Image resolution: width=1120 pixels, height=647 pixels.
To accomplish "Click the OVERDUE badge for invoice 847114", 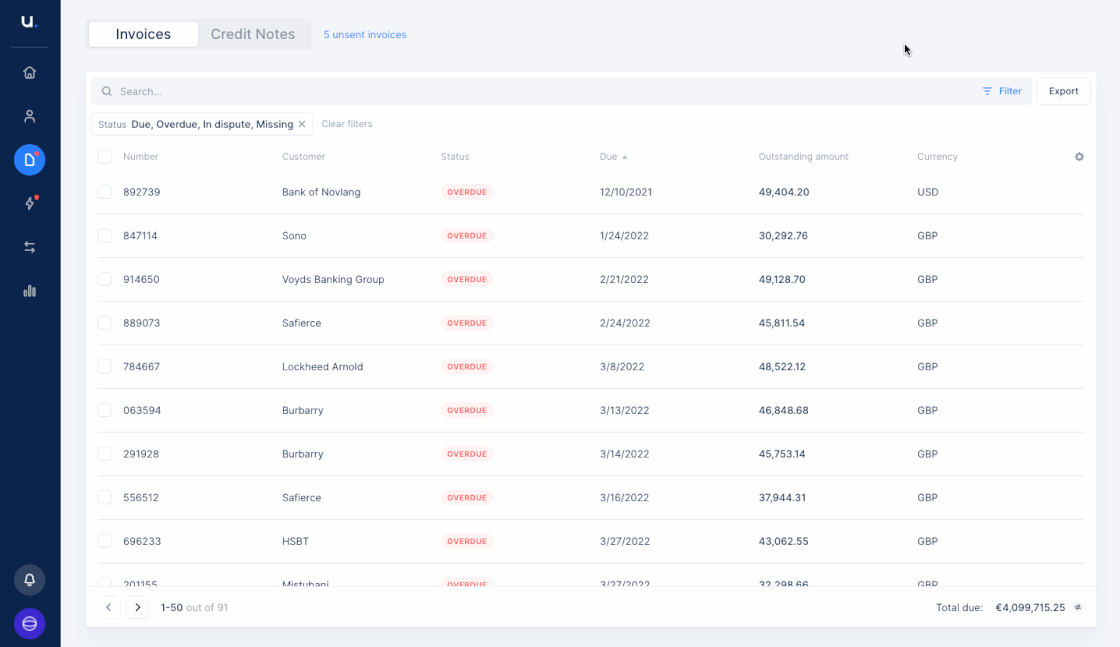I will tap(467, 236).
